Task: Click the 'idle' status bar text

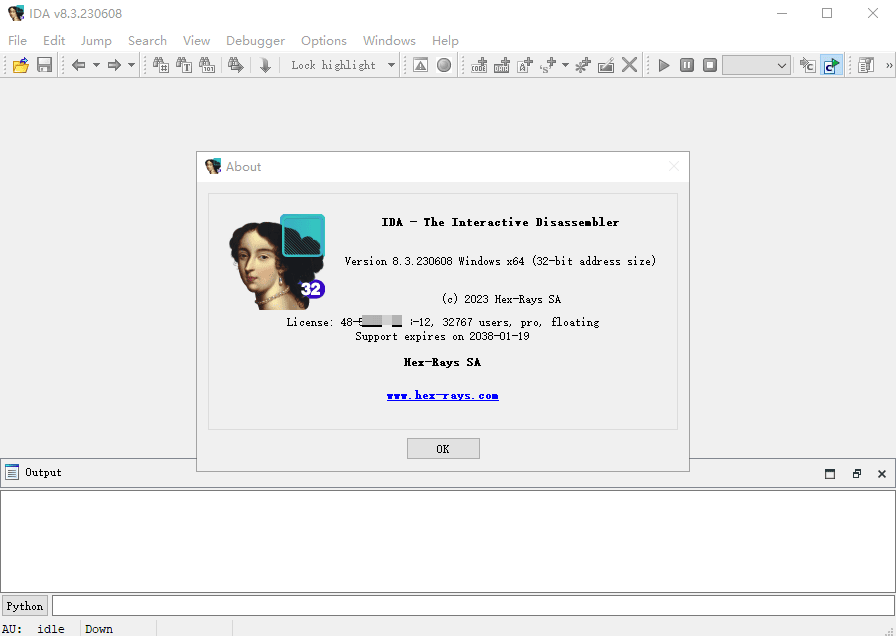Action: pyautogui.click(x=51, y=629)
